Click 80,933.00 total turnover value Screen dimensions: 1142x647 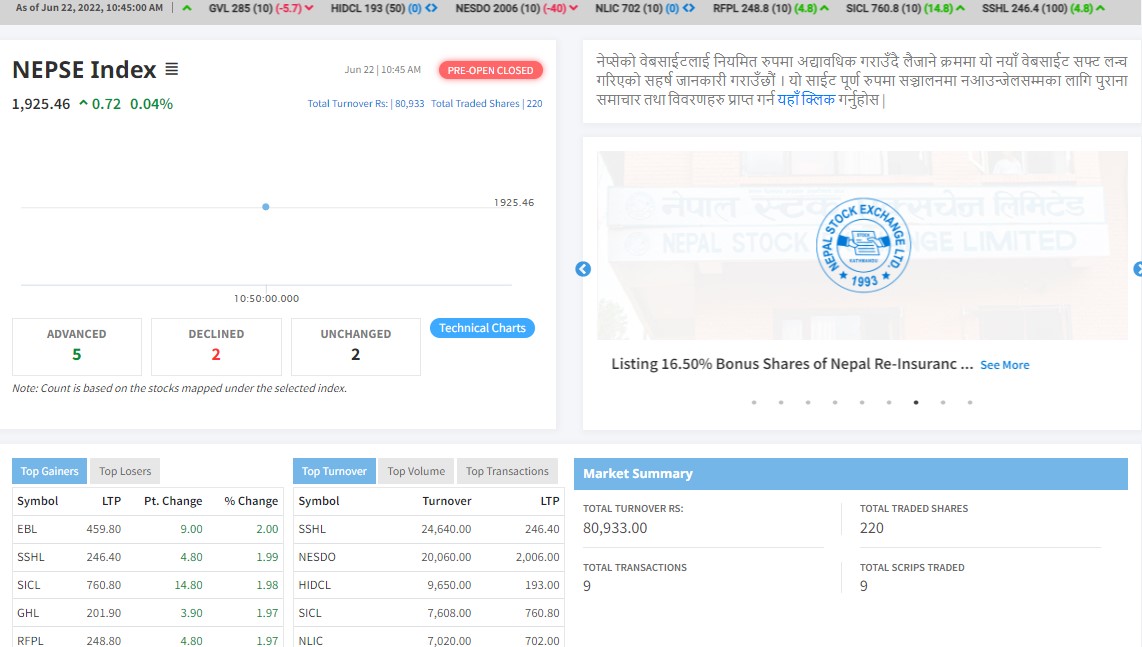615,528
